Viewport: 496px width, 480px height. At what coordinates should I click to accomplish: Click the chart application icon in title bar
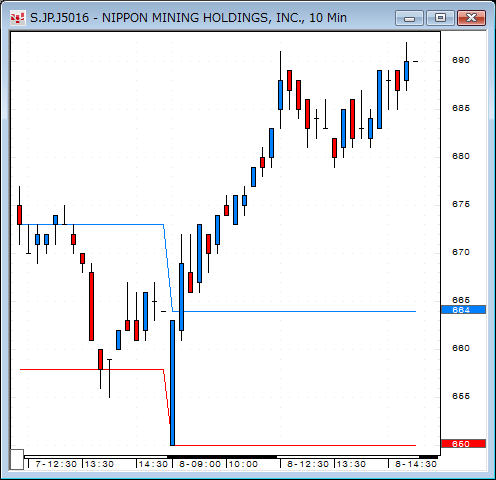click(17, 18)
